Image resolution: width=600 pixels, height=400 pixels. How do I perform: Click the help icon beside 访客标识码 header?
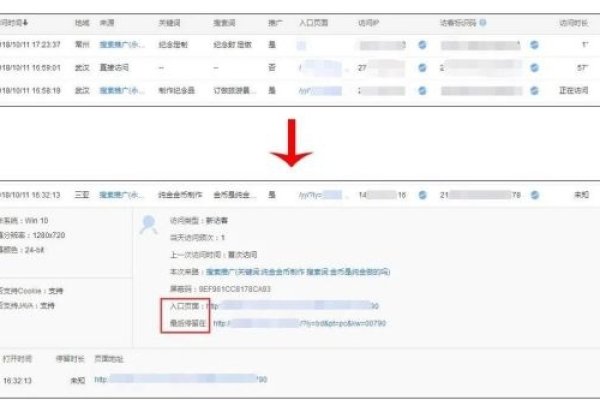coord(483,23)
